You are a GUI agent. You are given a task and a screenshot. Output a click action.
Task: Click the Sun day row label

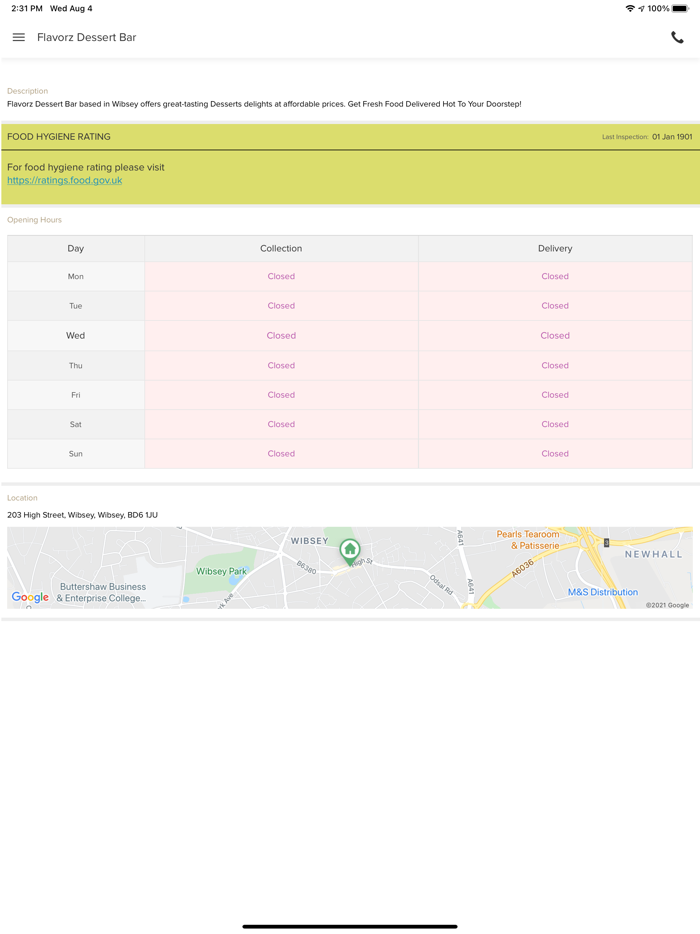tap(76, 453)
